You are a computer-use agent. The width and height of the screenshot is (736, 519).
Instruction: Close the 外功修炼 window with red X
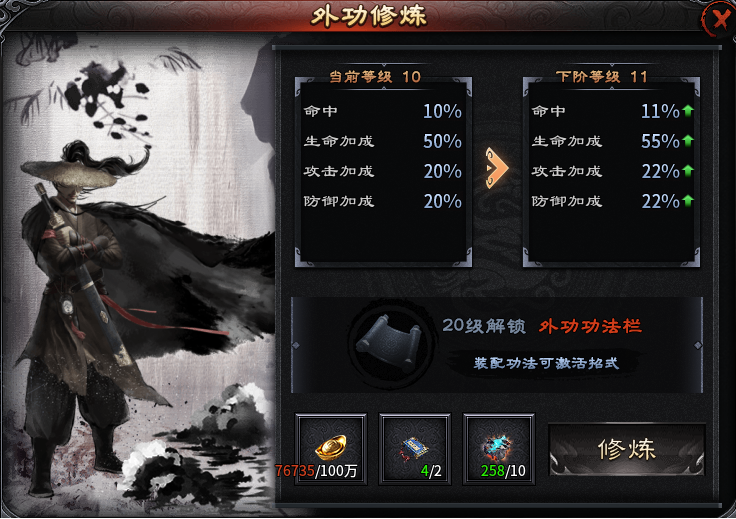(719, 19)
